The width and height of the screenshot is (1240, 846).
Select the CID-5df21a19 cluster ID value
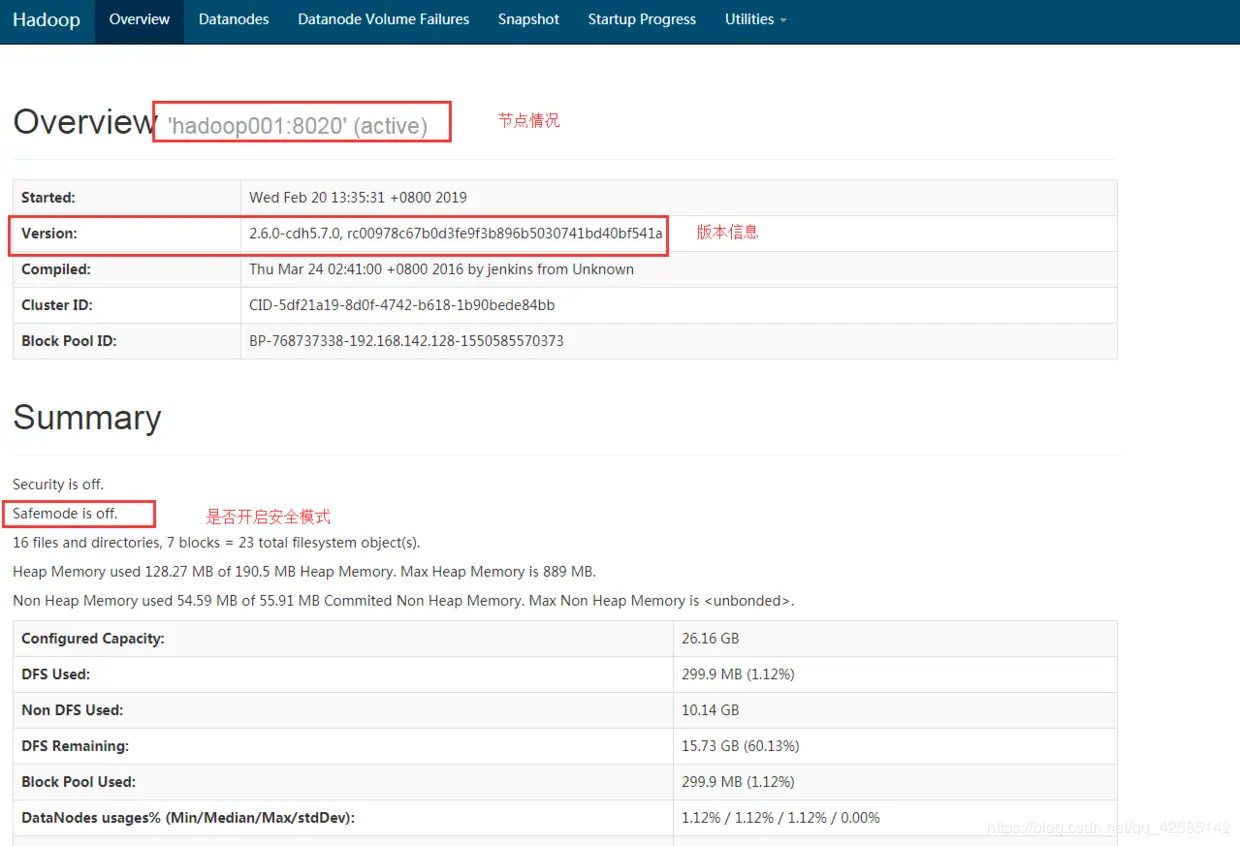pos(402,306)
